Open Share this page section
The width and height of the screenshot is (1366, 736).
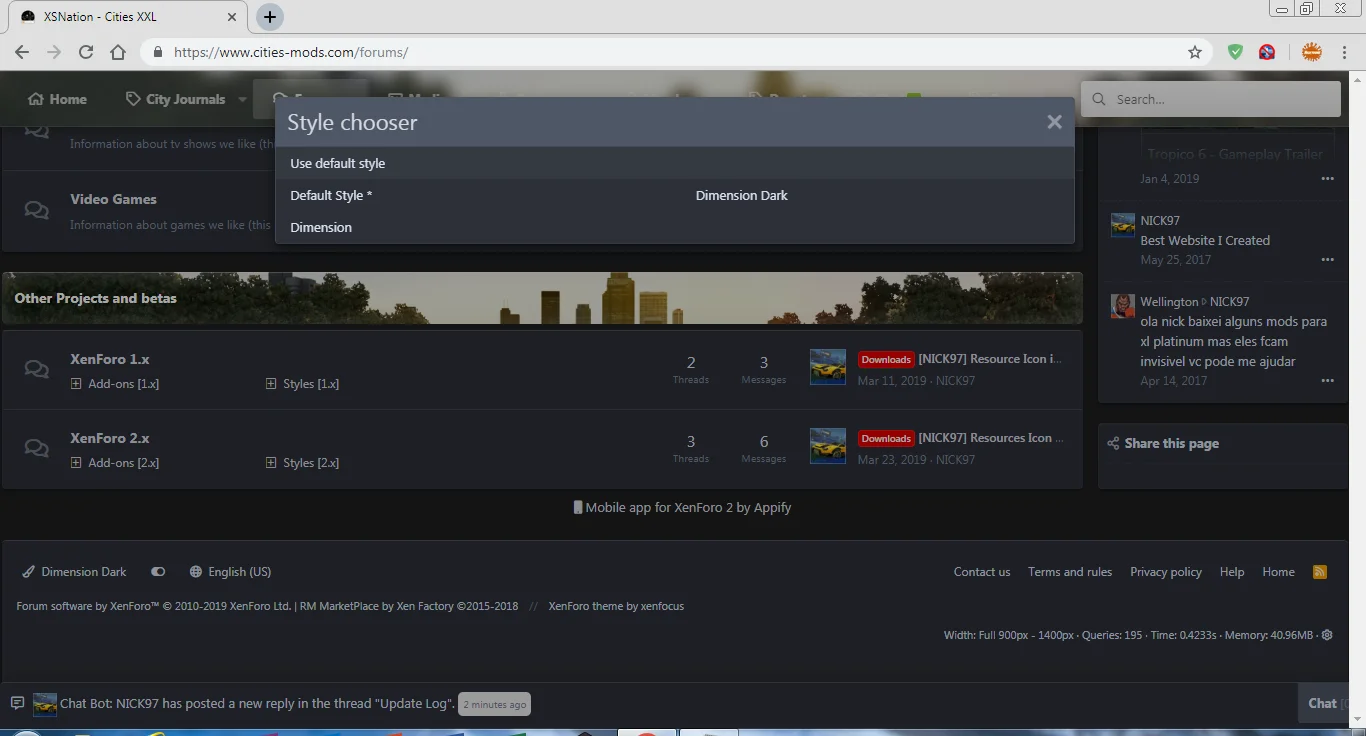(1171, 443)
